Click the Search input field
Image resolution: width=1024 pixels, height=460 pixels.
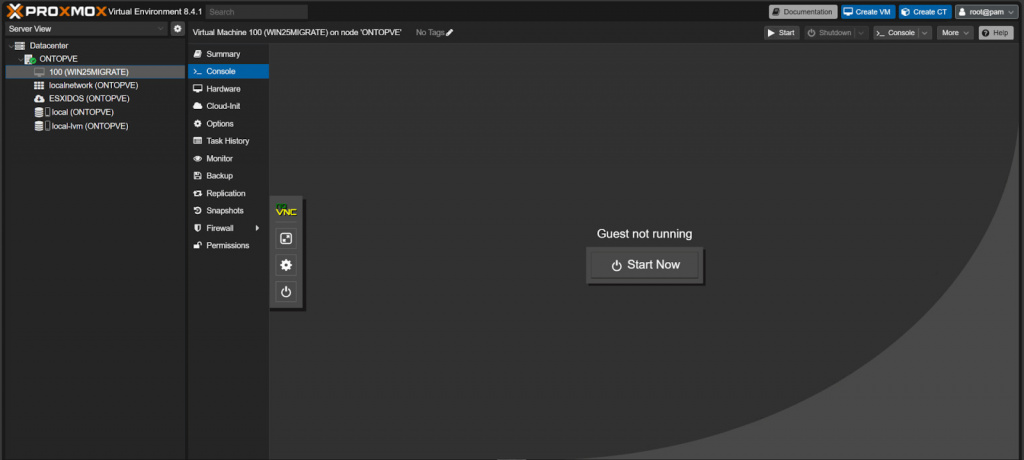(257, 12)
